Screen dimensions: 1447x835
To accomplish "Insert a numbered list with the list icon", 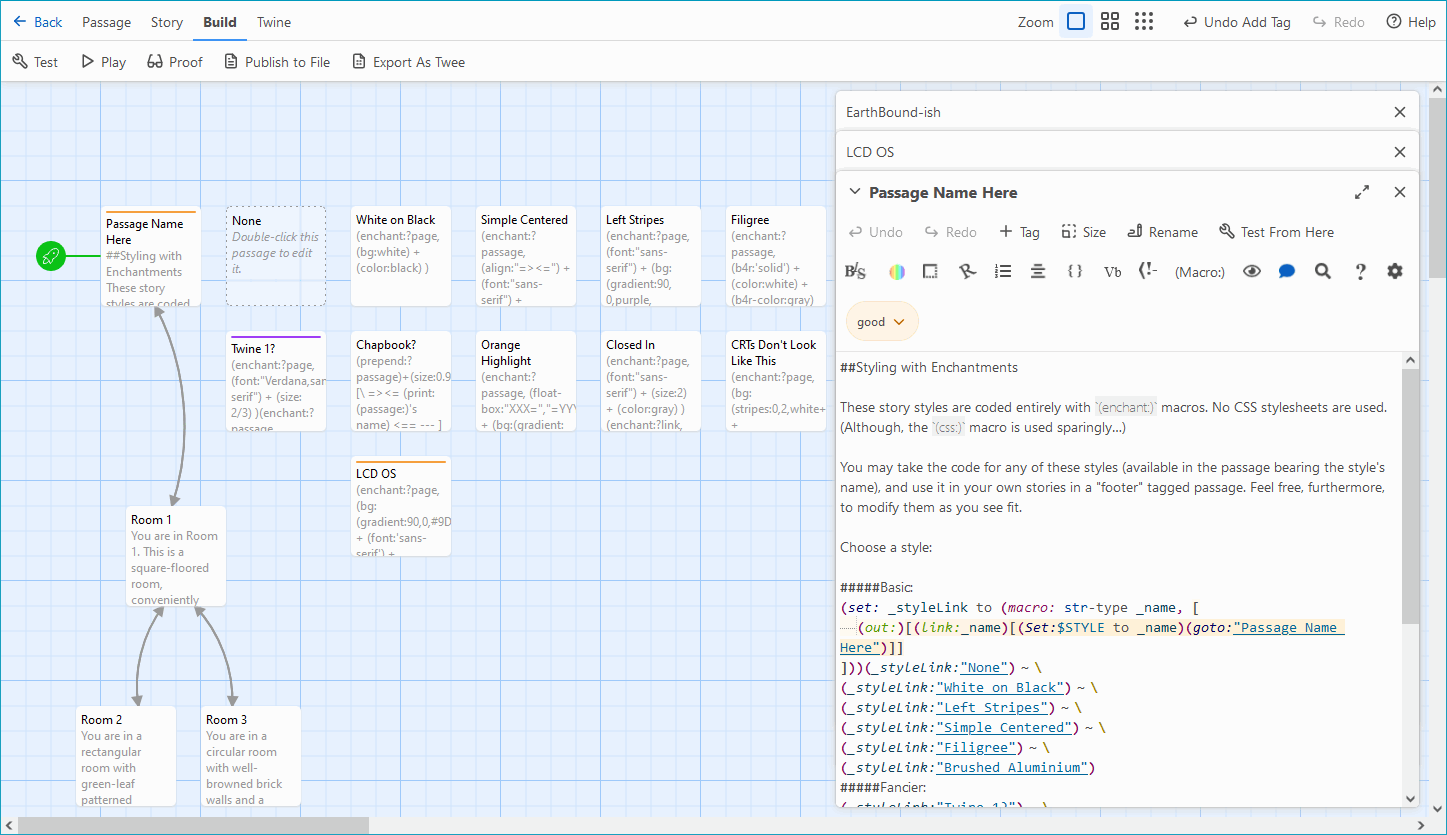I will pyautogui.click(x=1003, y=270).
